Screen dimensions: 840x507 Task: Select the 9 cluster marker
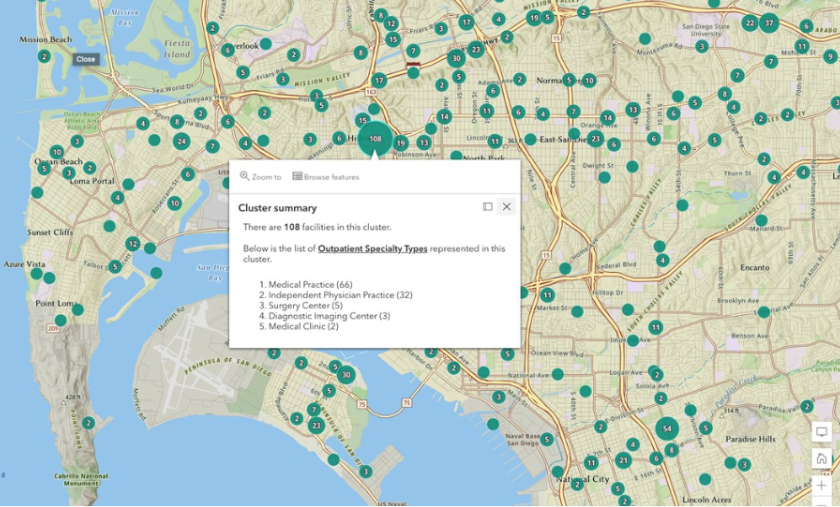click(830, 56)
